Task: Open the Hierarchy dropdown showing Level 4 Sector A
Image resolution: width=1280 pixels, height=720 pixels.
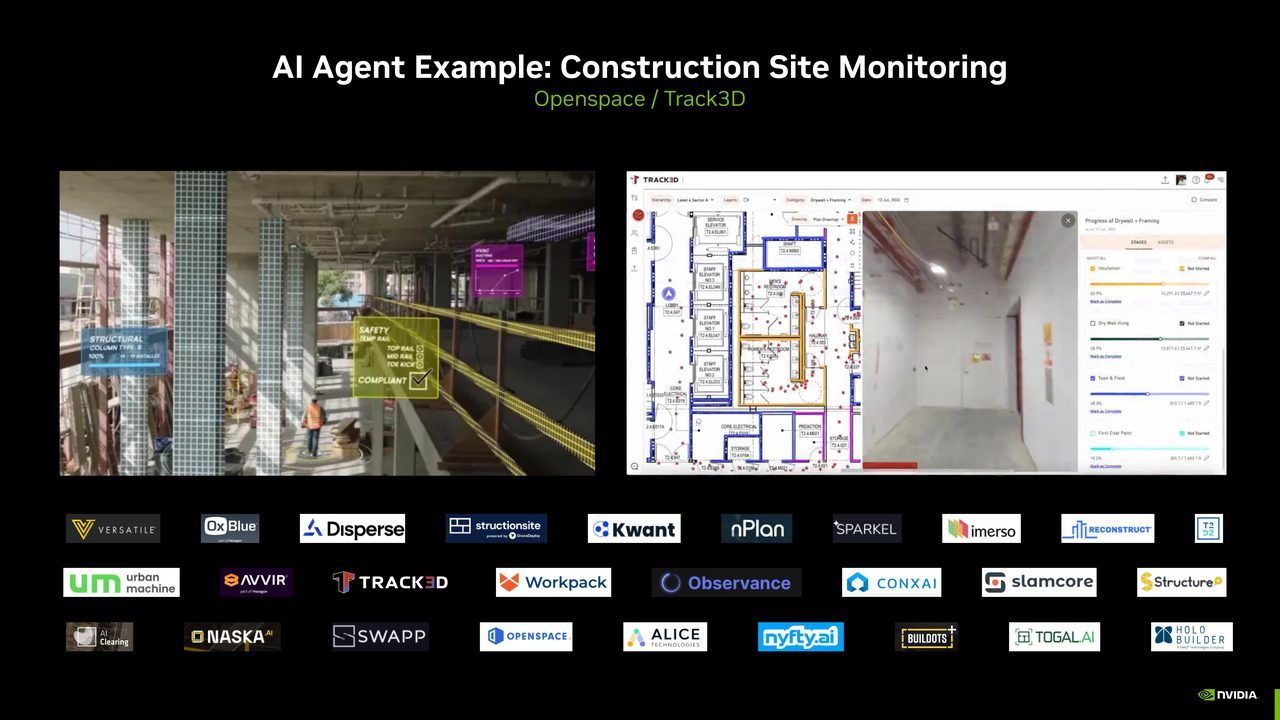Action: pos(695,200)
